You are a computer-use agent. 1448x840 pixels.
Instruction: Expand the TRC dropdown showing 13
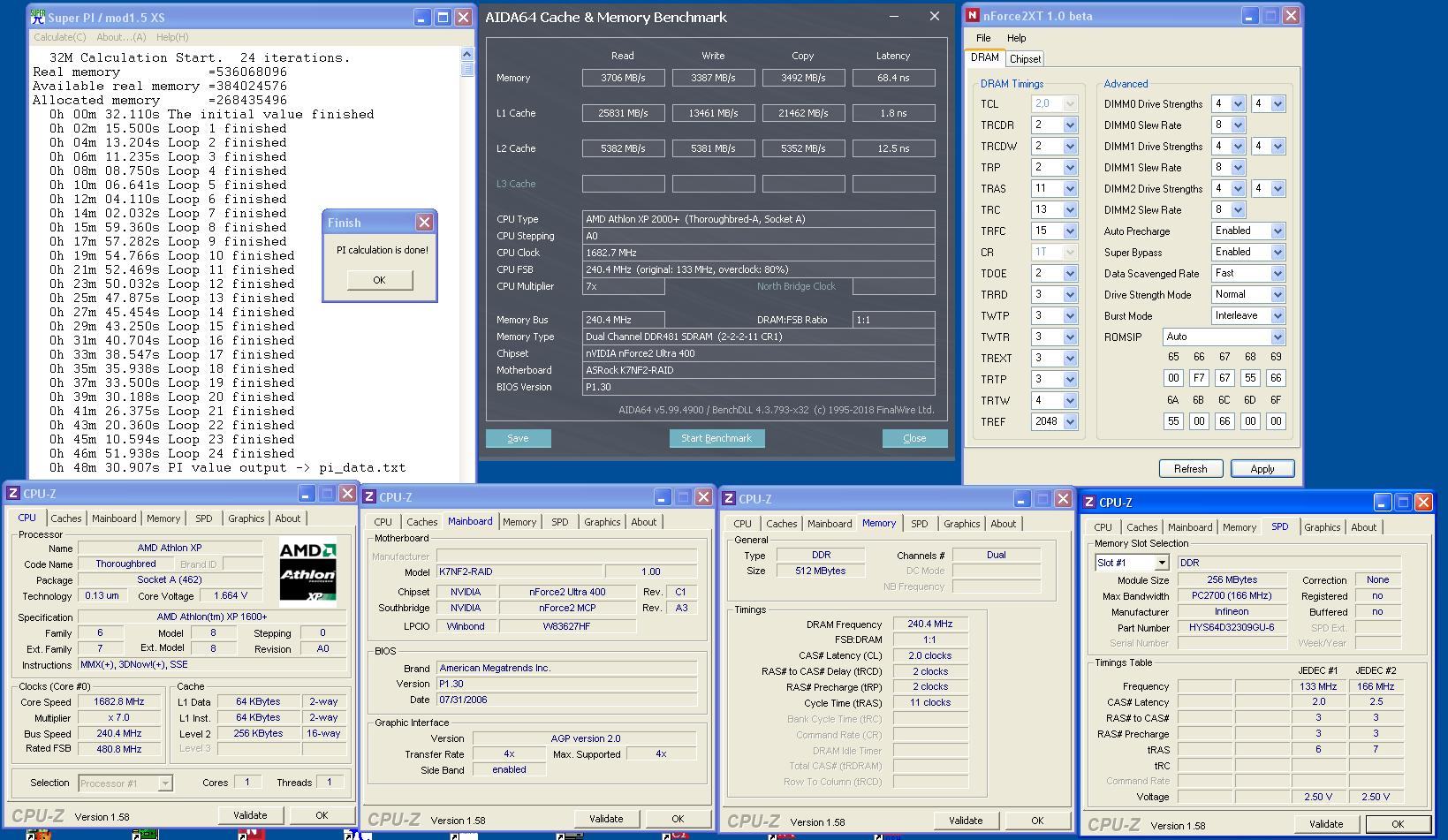point(1070,210)
